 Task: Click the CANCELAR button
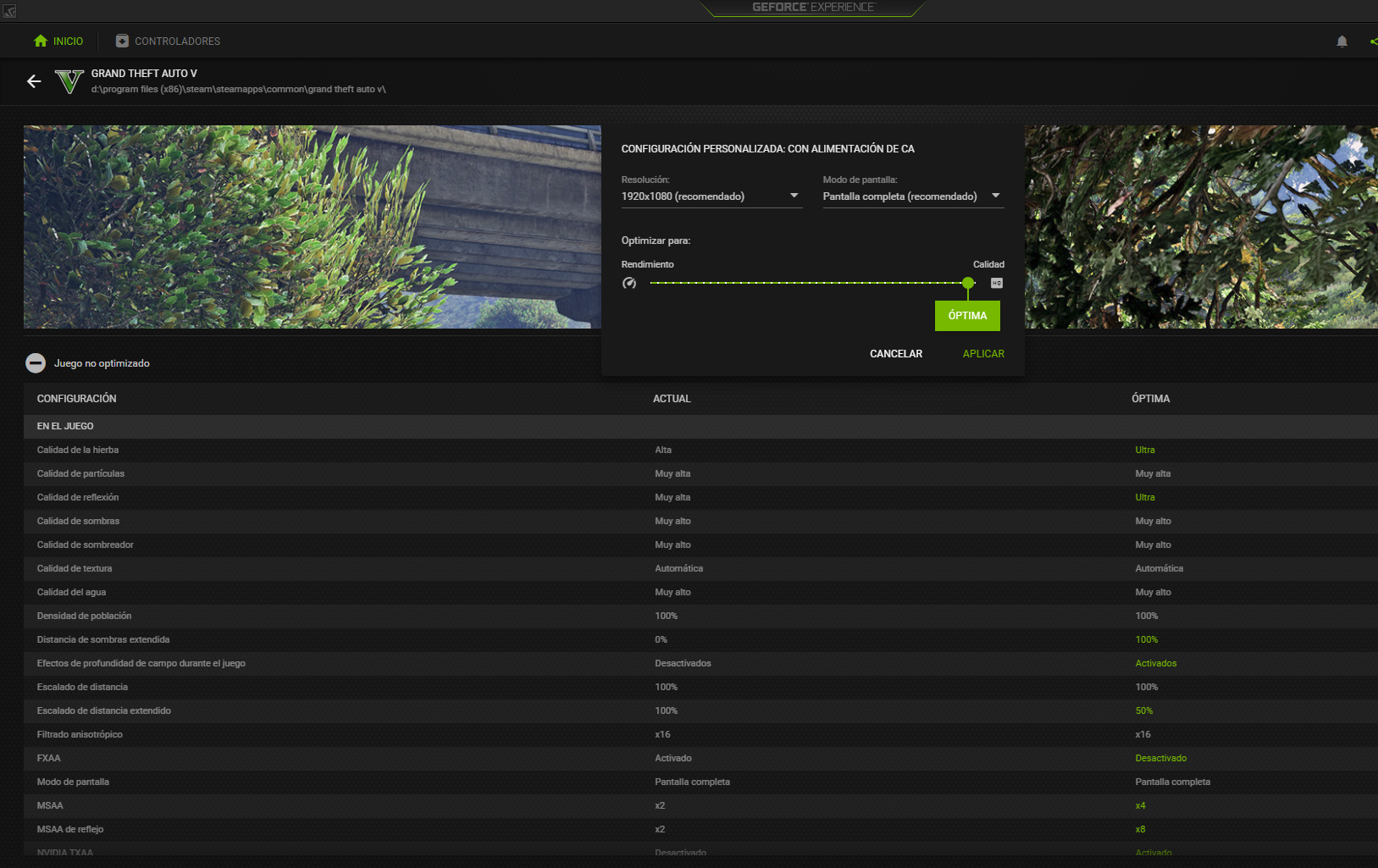pyautogui.click(x=896, y=354)
